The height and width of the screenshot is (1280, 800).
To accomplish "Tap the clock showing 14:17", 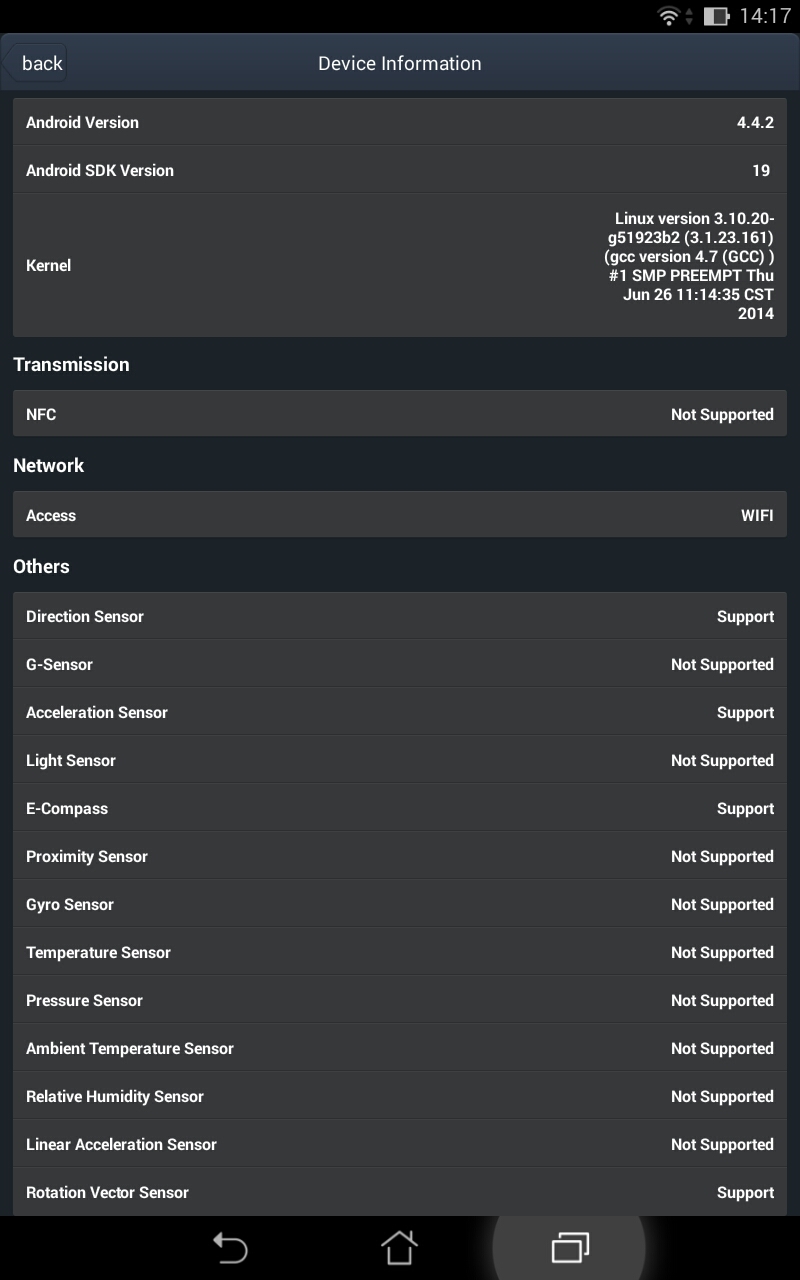I will click(765, 16).
